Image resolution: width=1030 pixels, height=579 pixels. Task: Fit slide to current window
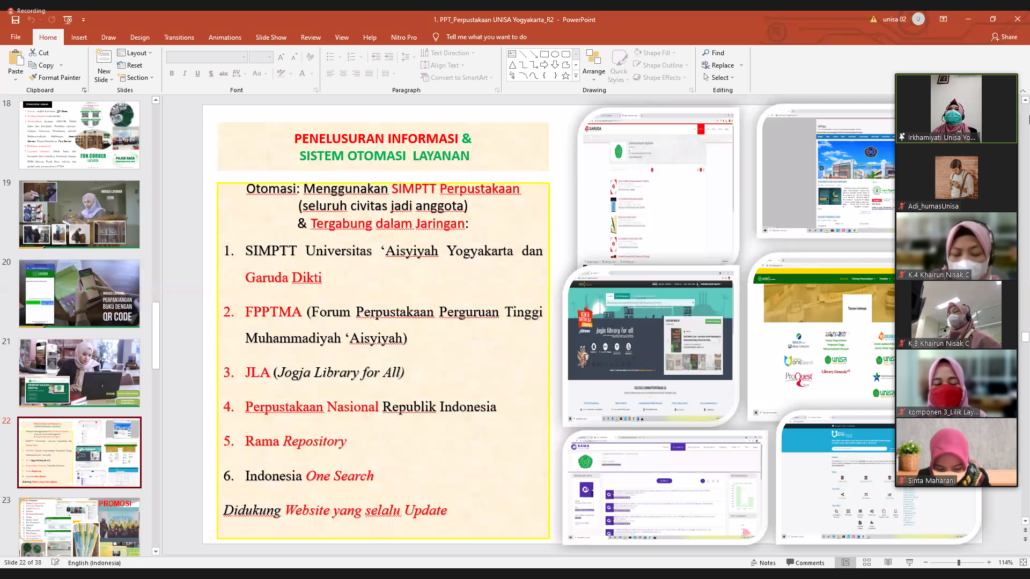point(1023,563)
